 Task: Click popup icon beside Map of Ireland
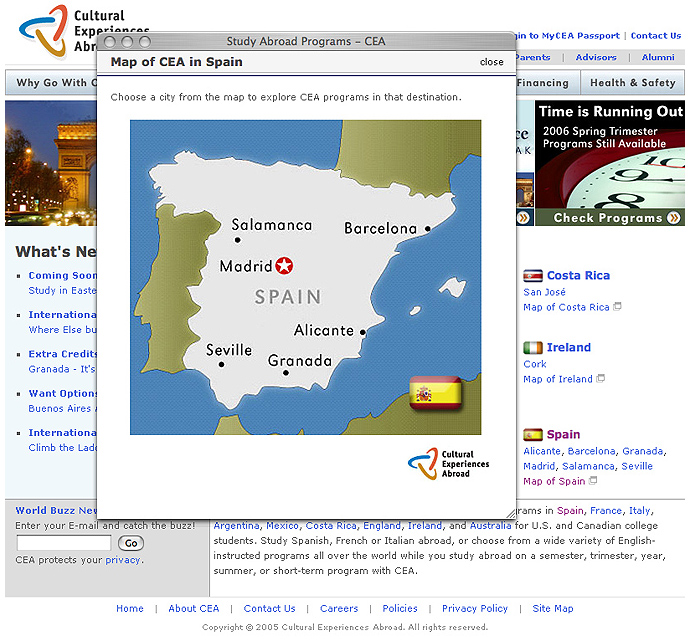click(601, 379)
